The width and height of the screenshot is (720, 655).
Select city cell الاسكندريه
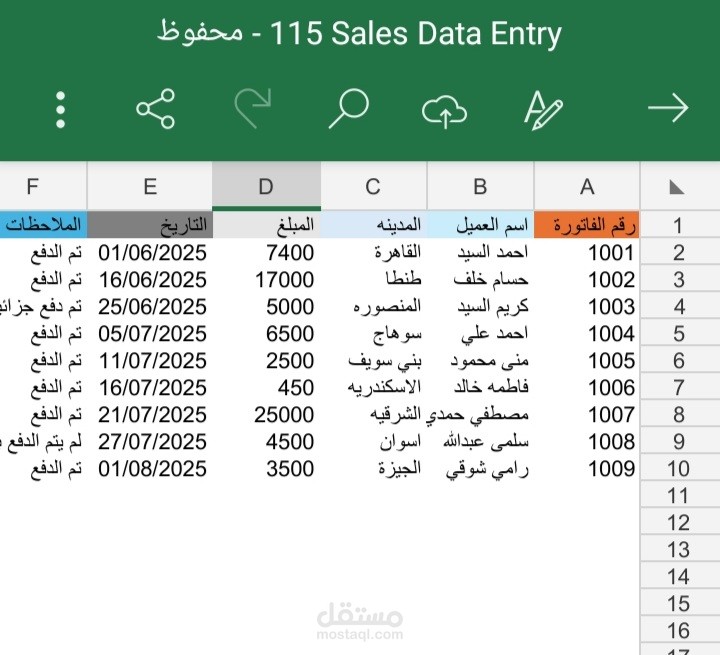coord(374,388)
